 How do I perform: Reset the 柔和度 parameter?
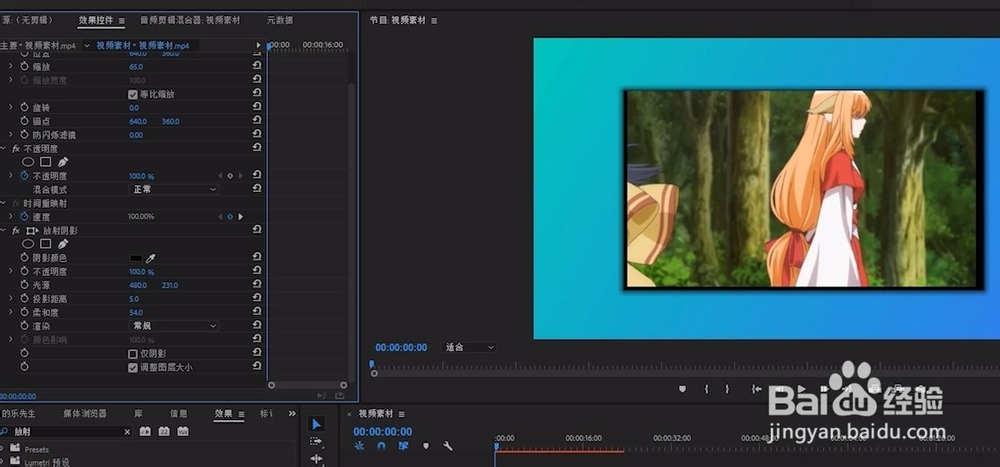[x=256, y=312]
